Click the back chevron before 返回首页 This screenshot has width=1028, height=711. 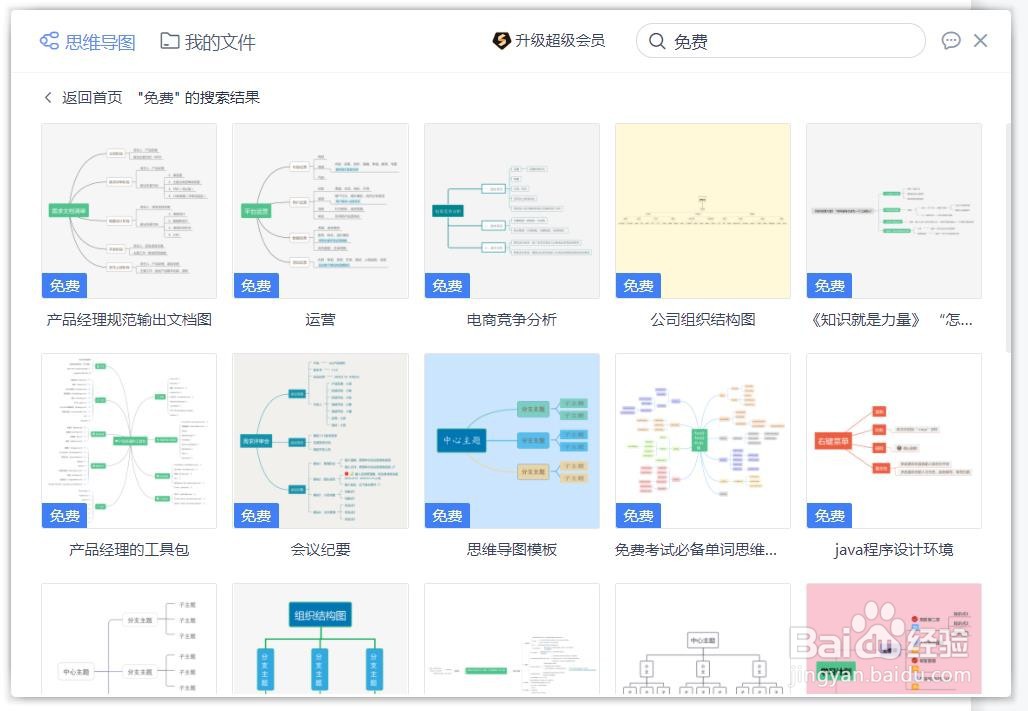48,98
